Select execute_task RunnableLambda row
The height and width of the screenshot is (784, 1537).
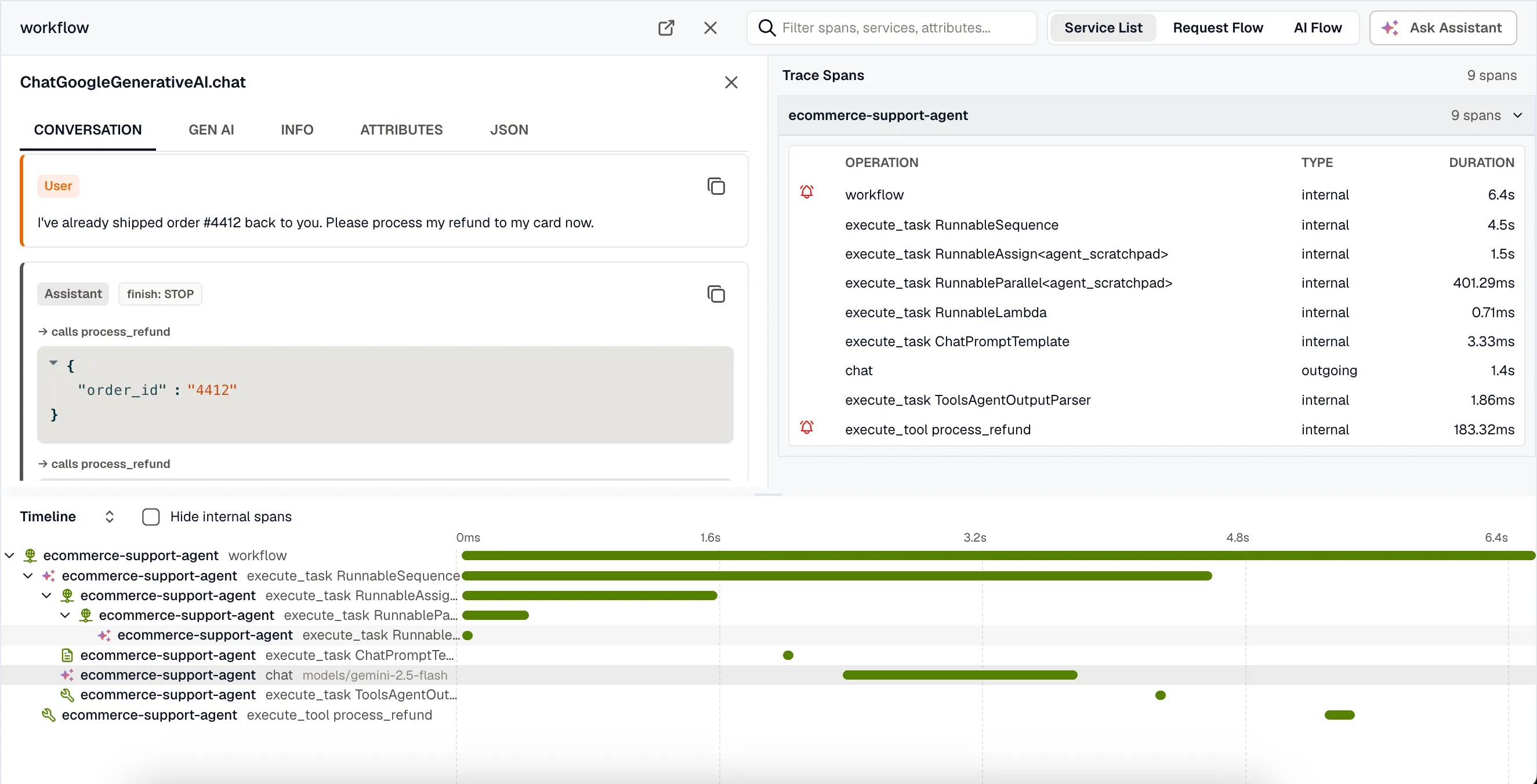[1157, 313]
